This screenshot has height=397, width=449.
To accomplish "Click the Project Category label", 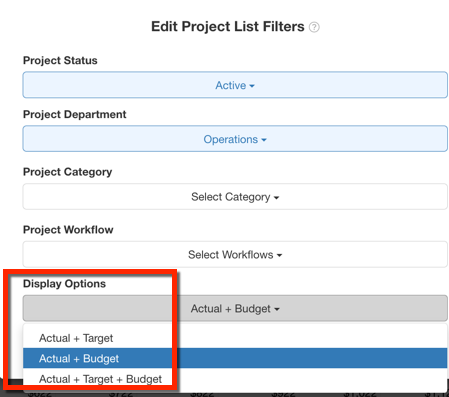I will pyautogui.click(x=67, y=172).
